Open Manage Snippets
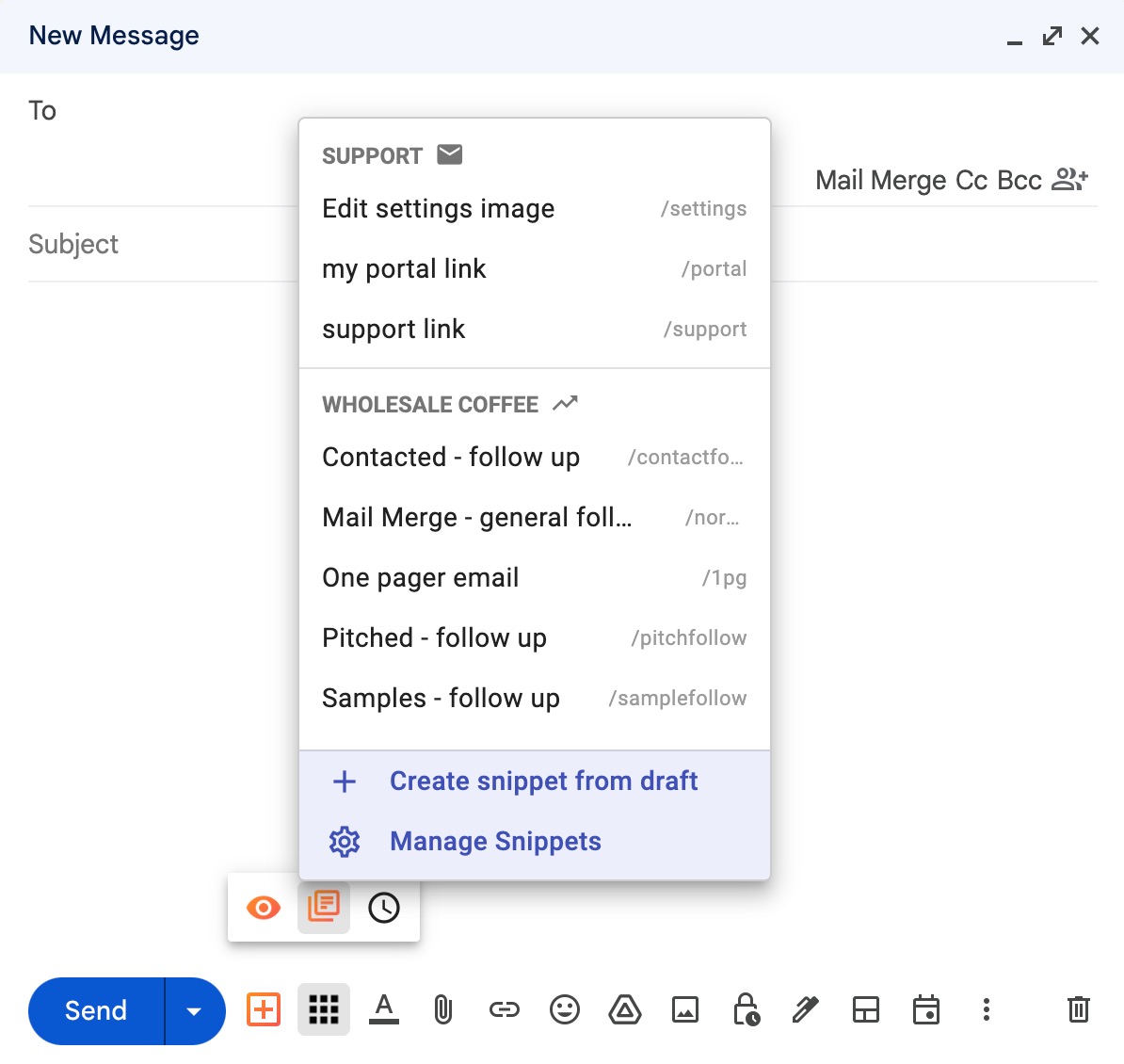 [494, 841]
